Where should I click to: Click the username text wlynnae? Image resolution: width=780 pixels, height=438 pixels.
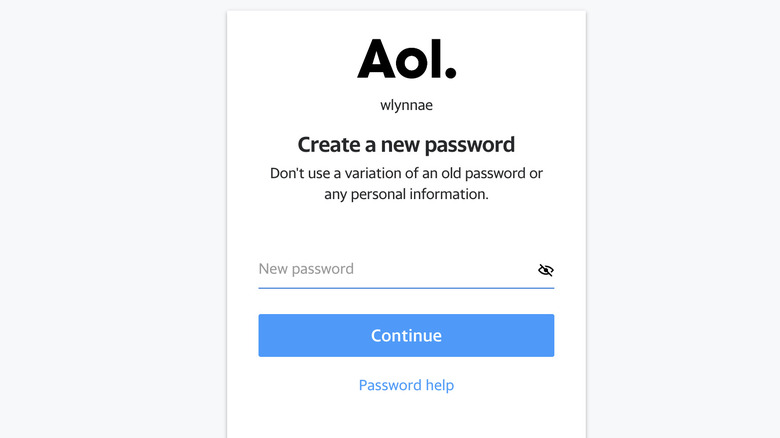(406, 105)
